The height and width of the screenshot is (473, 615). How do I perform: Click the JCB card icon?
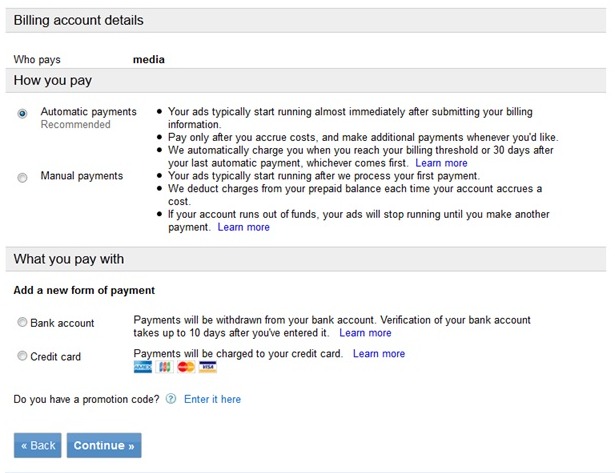point(164,367)
